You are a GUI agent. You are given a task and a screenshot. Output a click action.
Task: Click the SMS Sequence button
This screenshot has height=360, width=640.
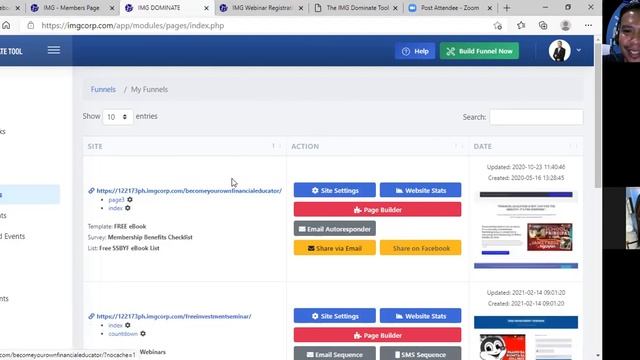420,354
